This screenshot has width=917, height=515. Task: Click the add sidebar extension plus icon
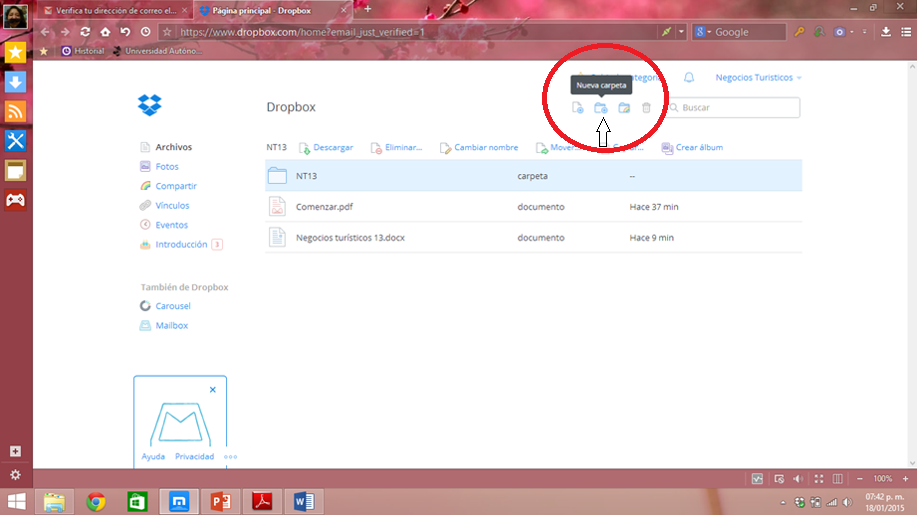(x=15, y=451)
